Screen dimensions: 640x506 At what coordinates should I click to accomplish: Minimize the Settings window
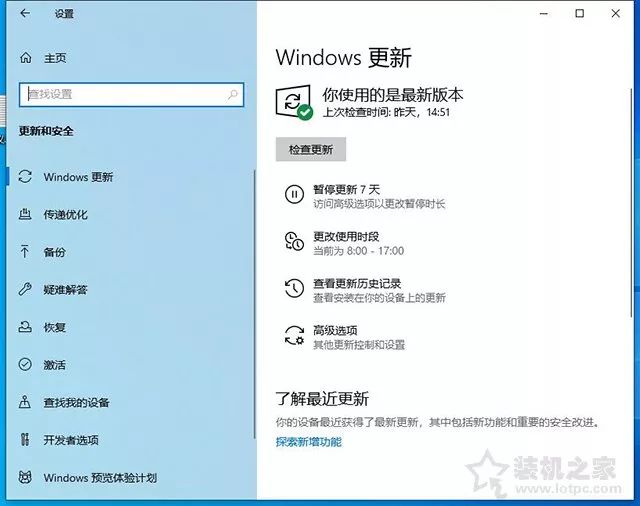click(x=544, y=13)
